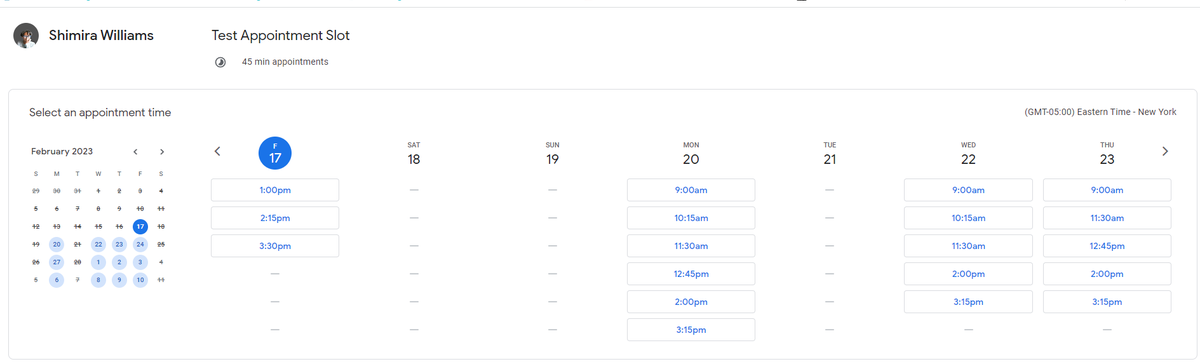The height and width of the screenshot is (364, 1200).
Task: Select February 24 in mini calendar
Action: [140, 244]
